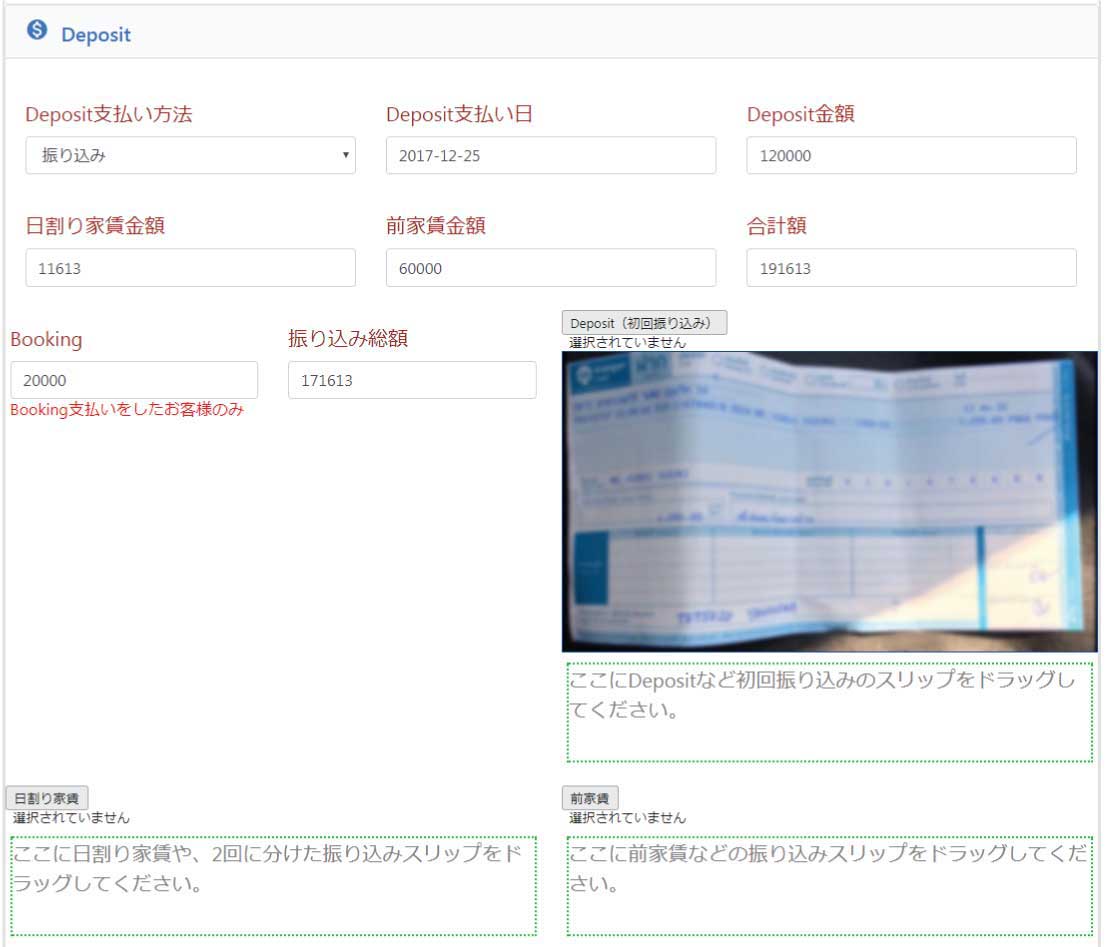Click the 日割り家賃 slip drop area
Screen dimensions: 1106x947
273,886
